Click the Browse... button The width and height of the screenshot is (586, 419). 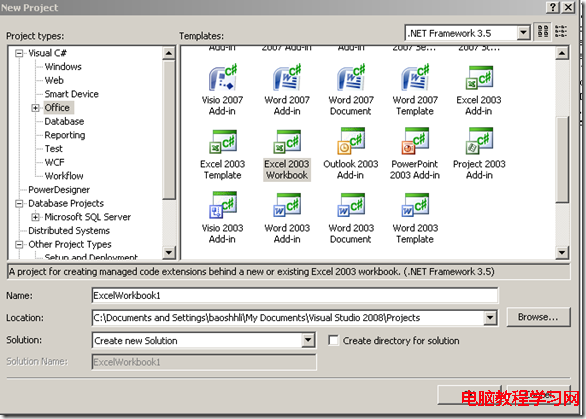point(539,317)
